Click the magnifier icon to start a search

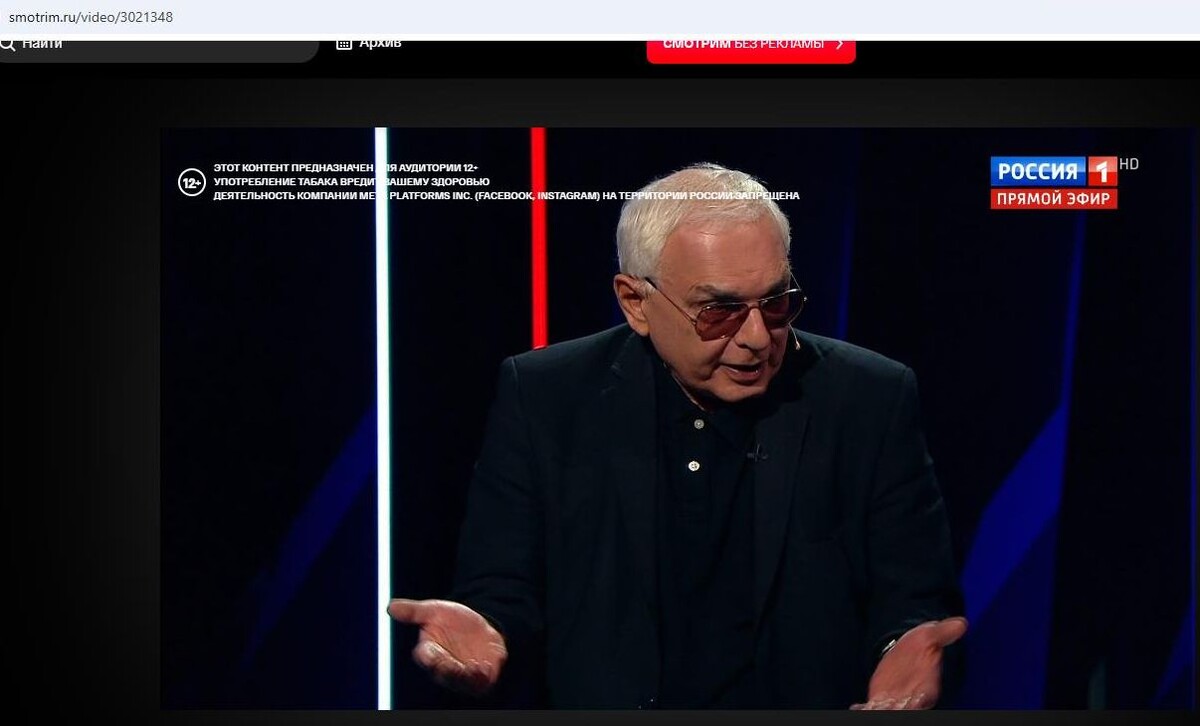[x=8, y=42]
